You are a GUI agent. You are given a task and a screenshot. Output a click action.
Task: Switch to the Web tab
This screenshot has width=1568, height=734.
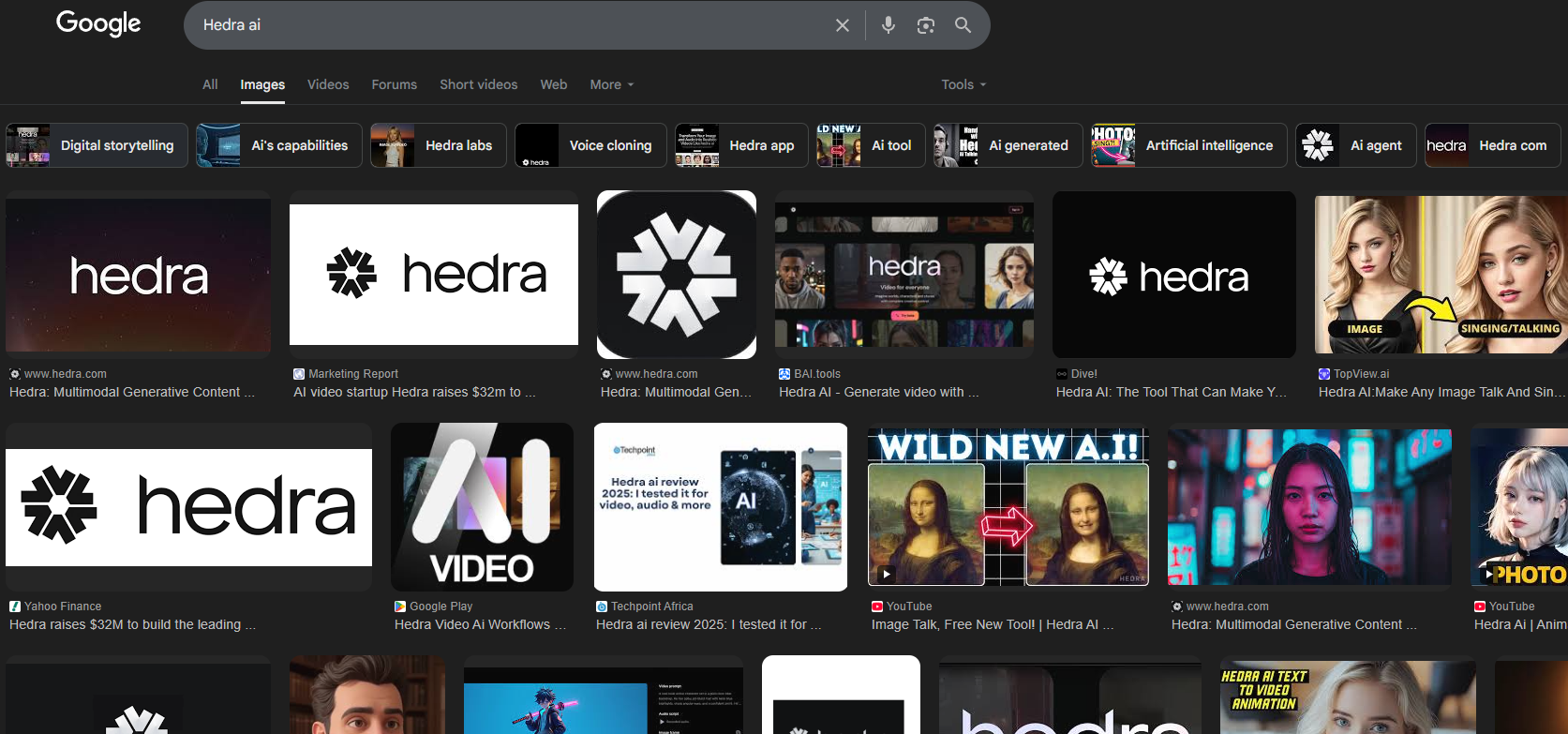tap(554, 84)
